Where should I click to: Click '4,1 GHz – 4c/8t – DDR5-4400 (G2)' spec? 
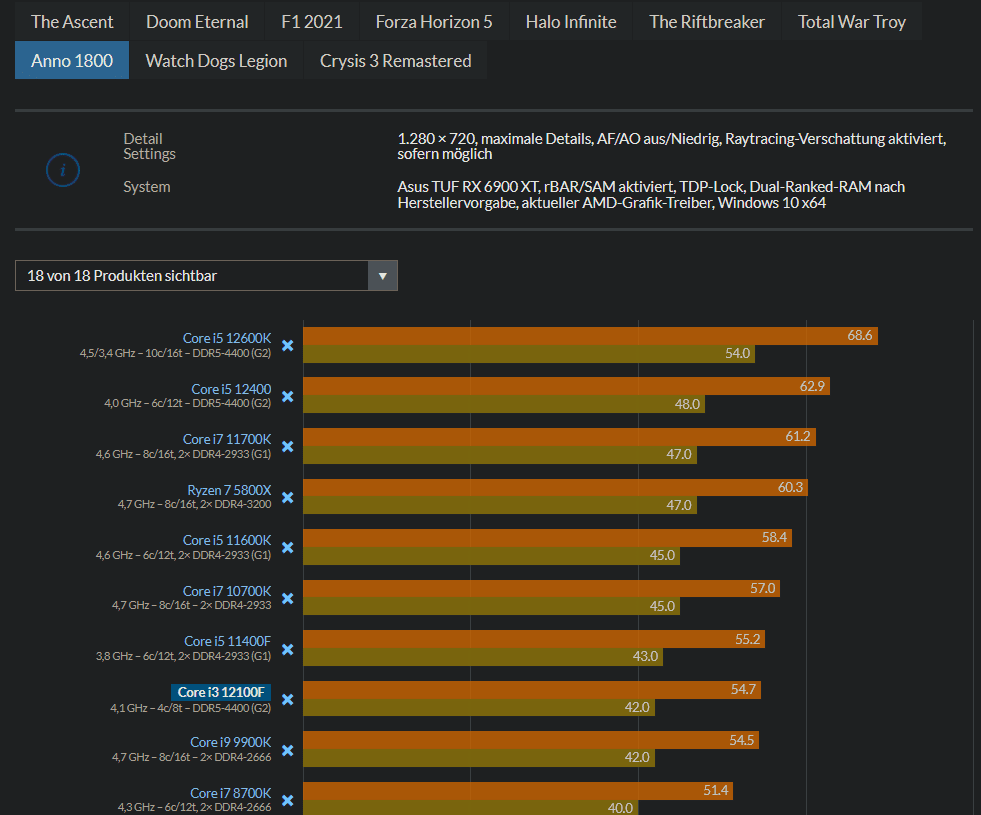pyautogui.click(x=191, y=707)
